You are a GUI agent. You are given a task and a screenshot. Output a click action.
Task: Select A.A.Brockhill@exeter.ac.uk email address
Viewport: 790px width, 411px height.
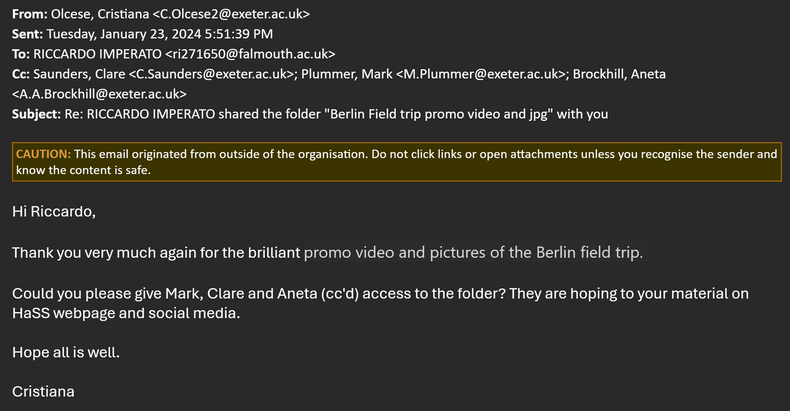[99, 94]
